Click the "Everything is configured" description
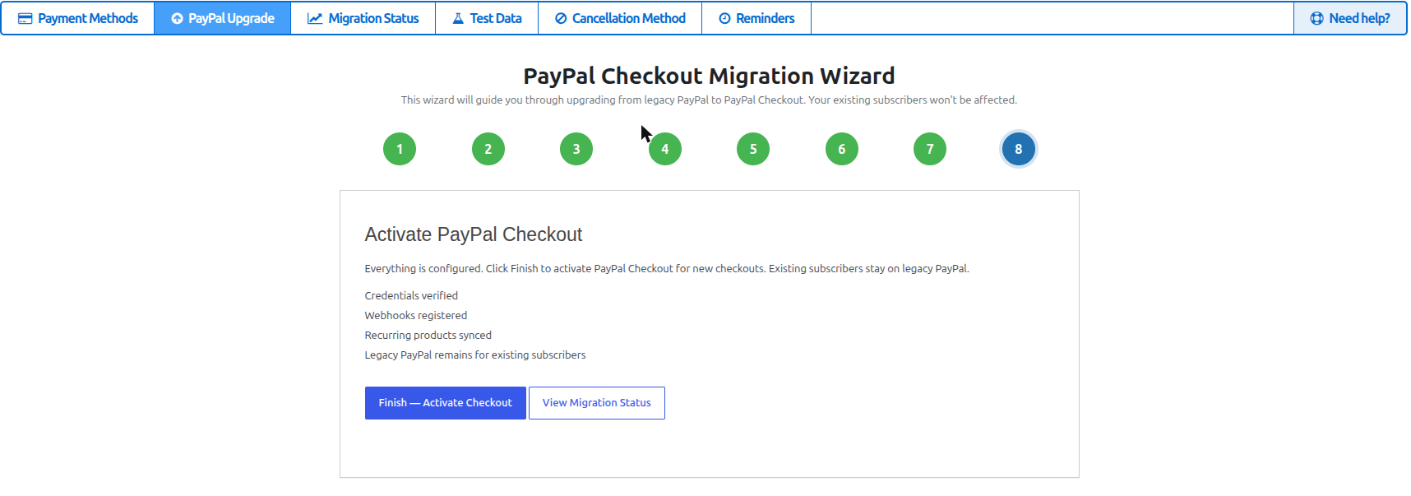1411x496 pixels. [667, 269]
